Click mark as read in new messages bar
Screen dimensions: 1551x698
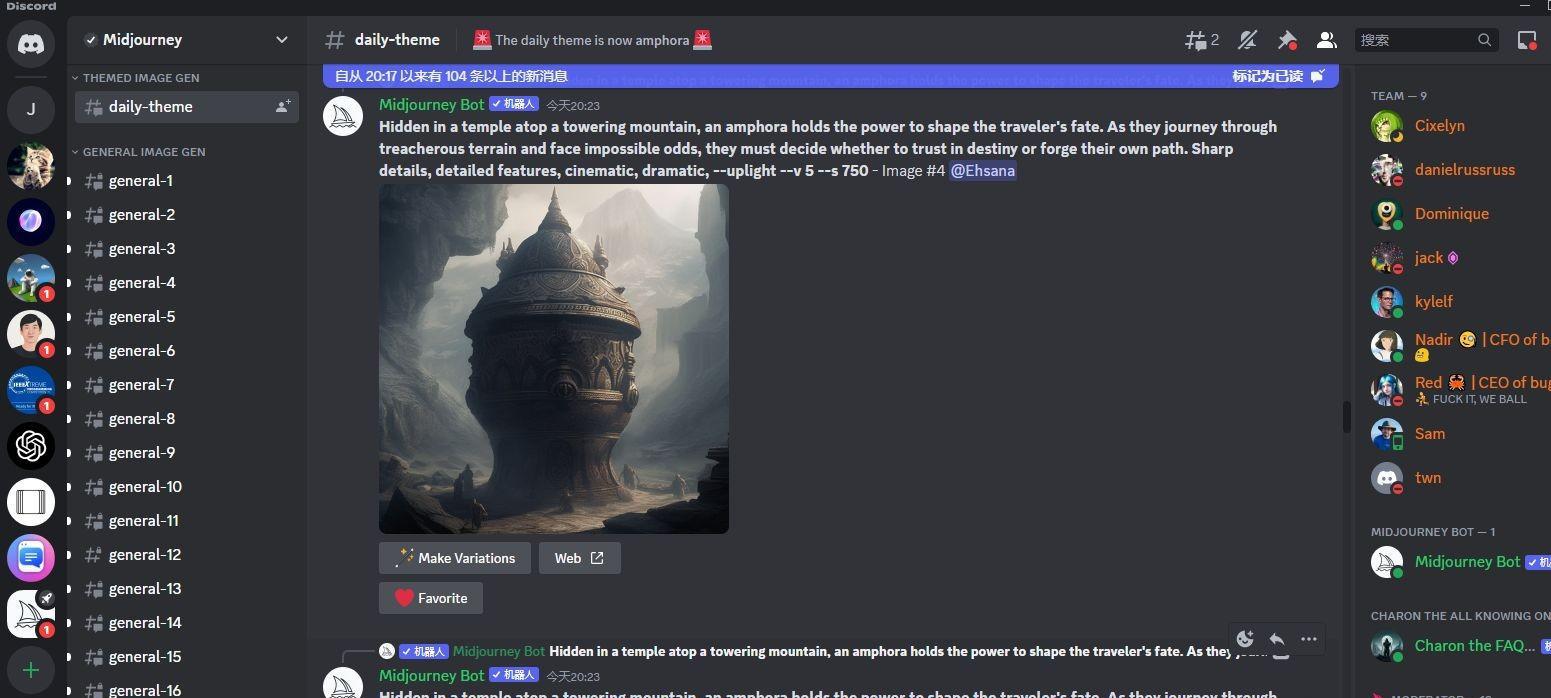point(1278,76)
